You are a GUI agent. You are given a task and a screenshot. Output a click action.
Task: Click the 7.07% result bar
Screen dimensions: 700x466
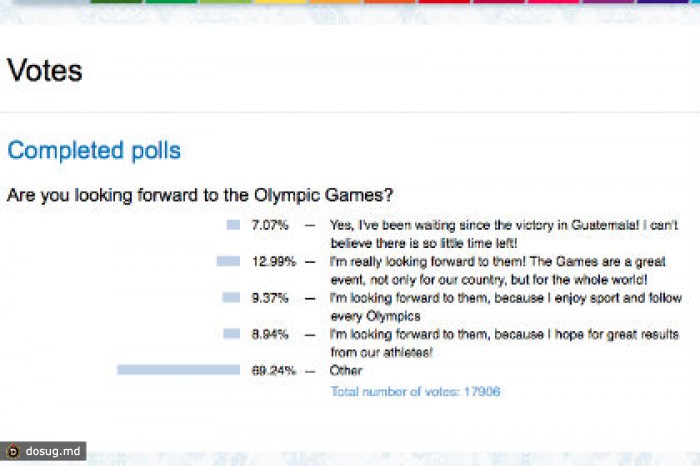coord(233,225)
